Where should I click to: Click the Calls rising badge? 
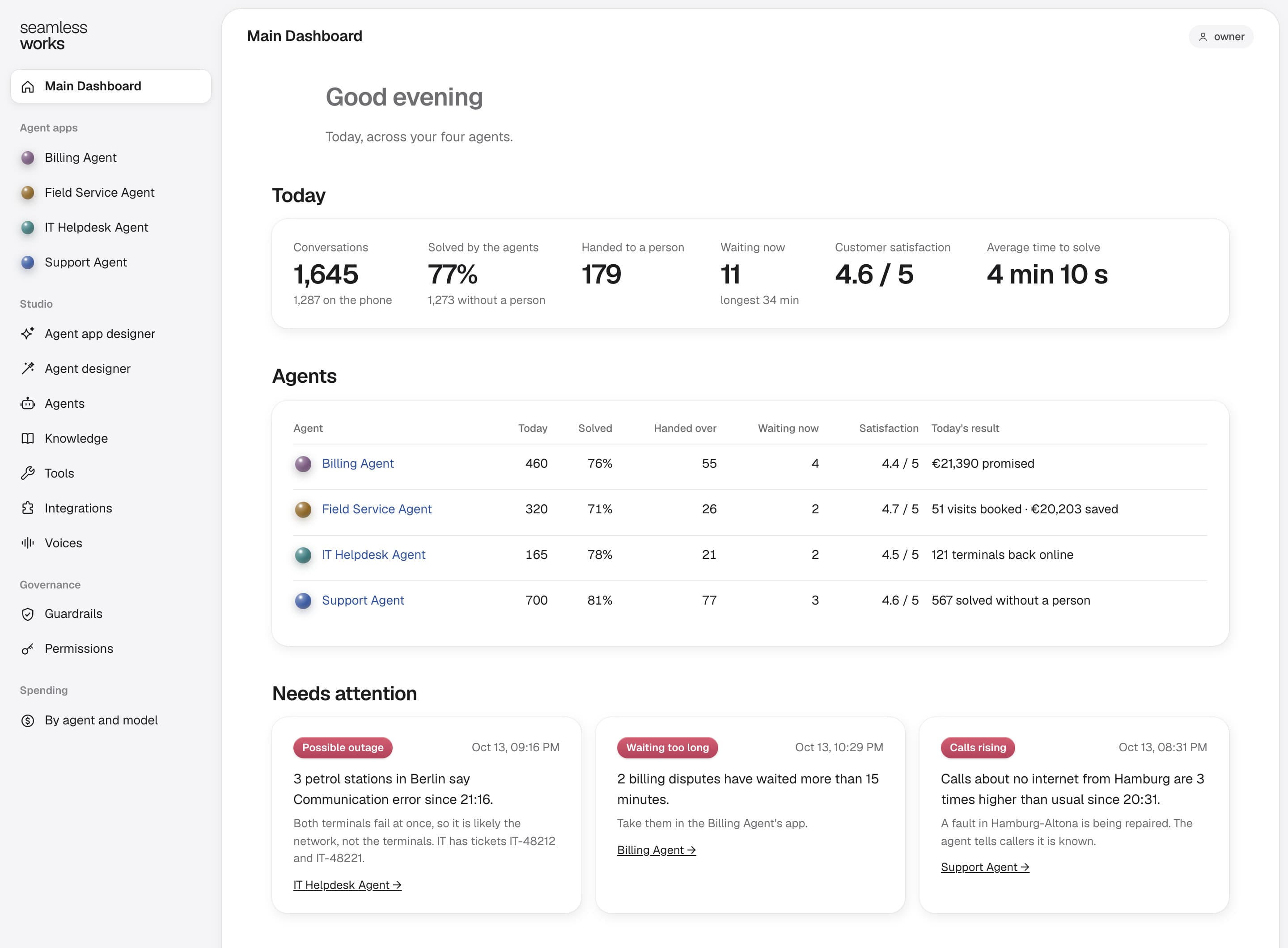[x=978, y=747]
